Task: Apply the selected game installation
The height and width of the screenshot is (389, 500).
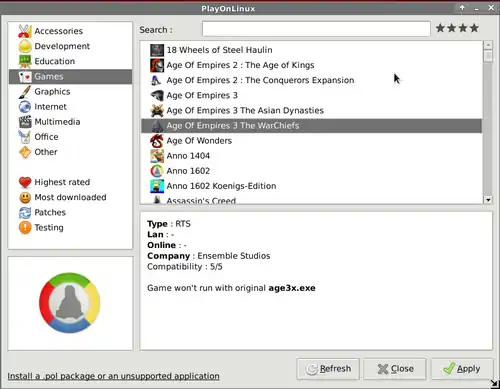Action: coord(462,369)
